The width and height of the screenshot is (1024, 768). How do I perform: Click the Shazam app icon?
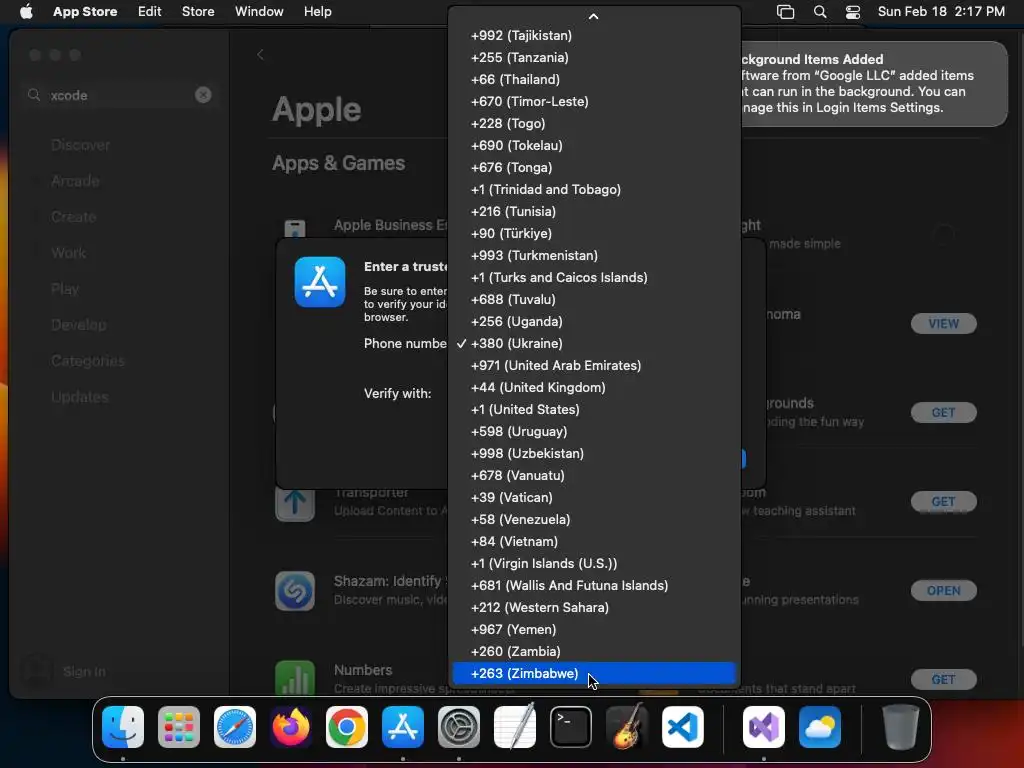tap(295, 591)
